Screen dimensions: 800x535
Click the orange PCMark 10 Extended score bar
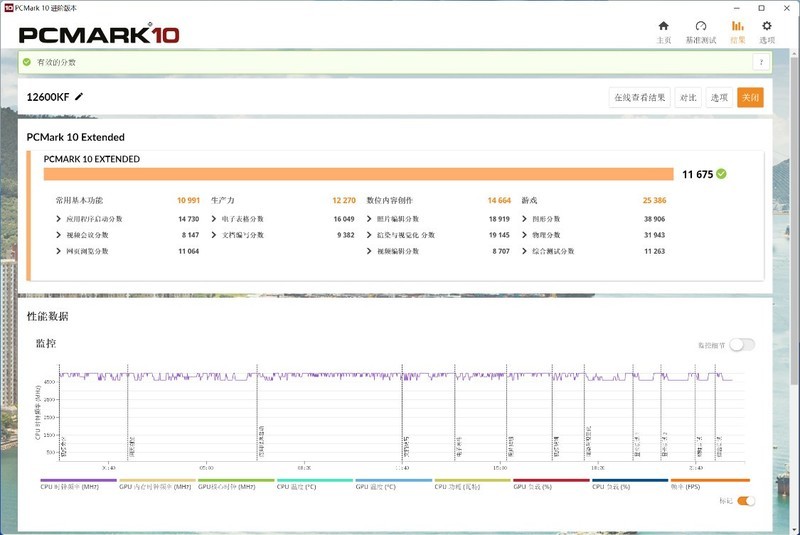click(x=359, y=174)
